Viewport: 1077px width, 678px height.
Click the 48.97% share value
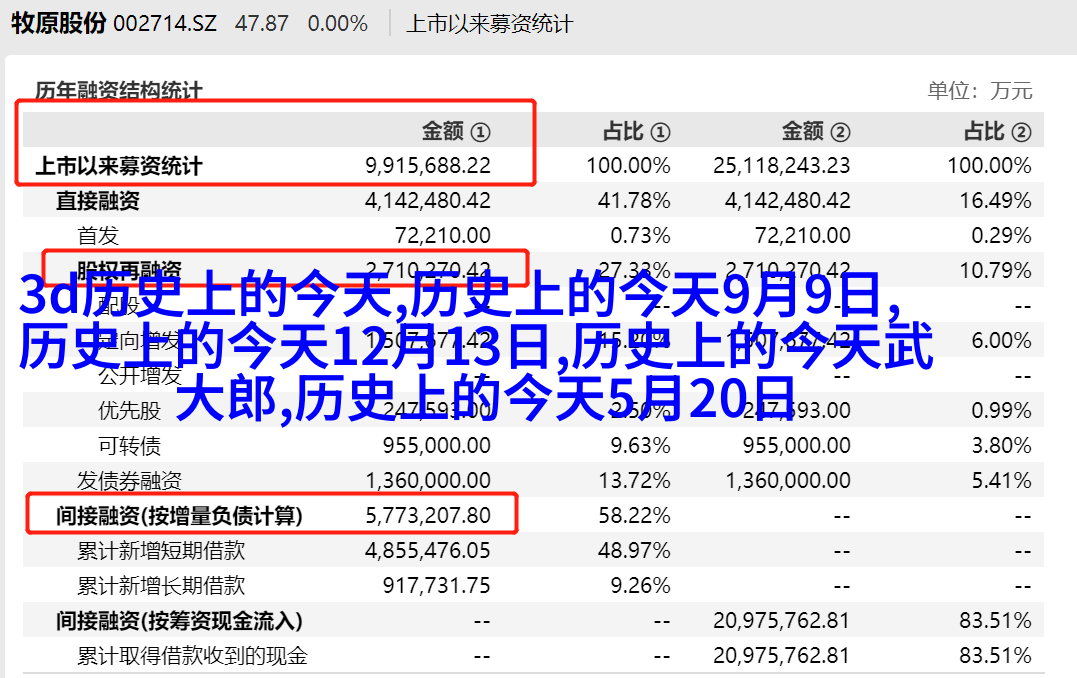pos(634,551)
